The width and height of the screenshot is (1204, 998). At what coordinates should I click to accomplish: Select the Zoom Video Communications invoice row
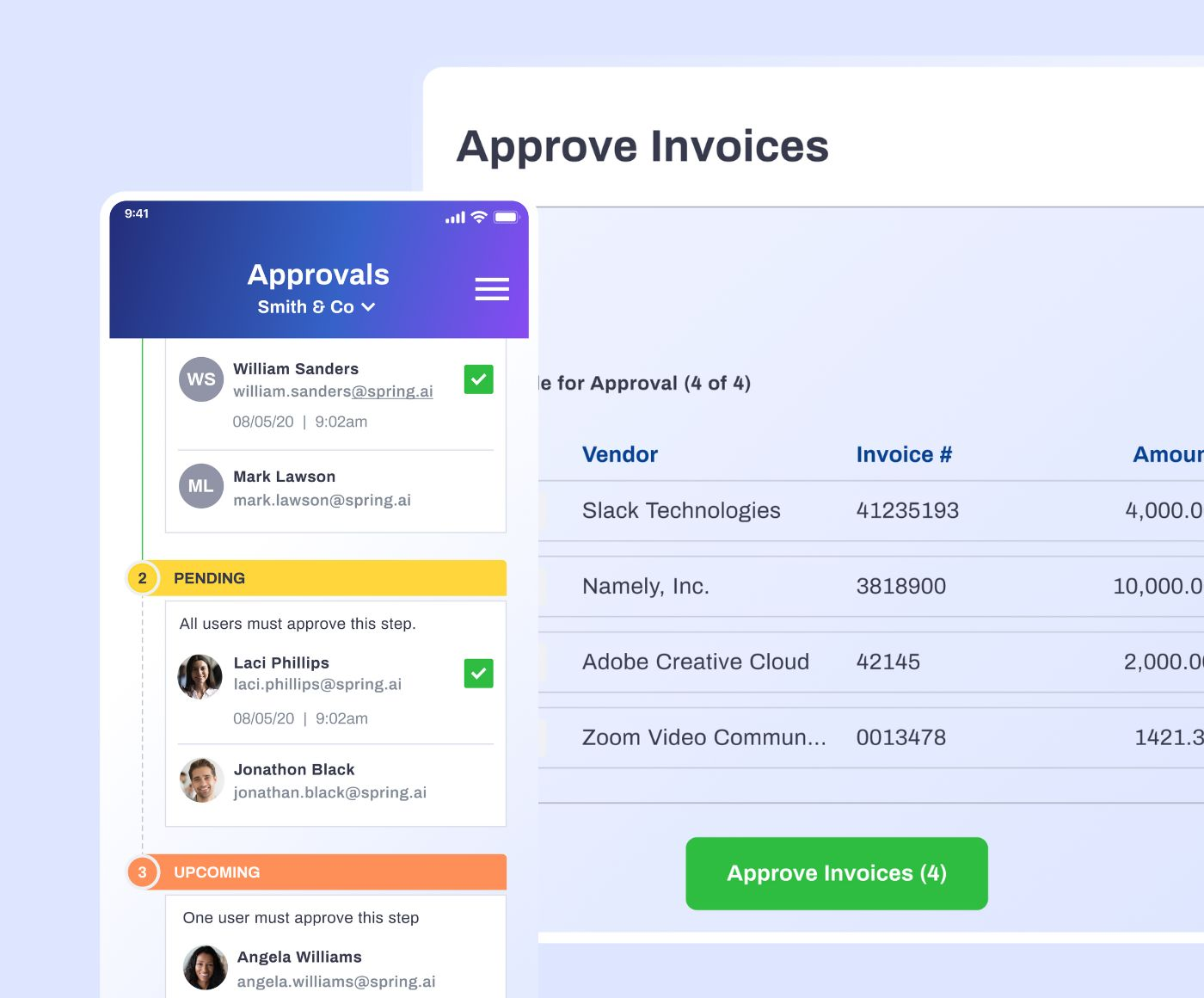tap(545, 737)
